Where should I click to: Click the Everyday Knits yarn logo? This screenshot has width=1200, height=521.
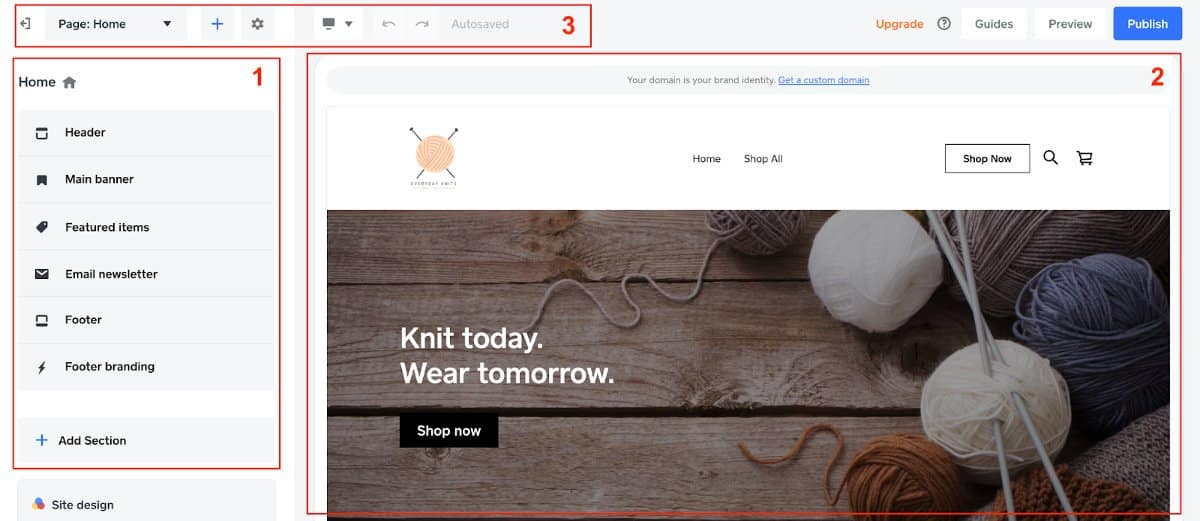click(434, 157)
